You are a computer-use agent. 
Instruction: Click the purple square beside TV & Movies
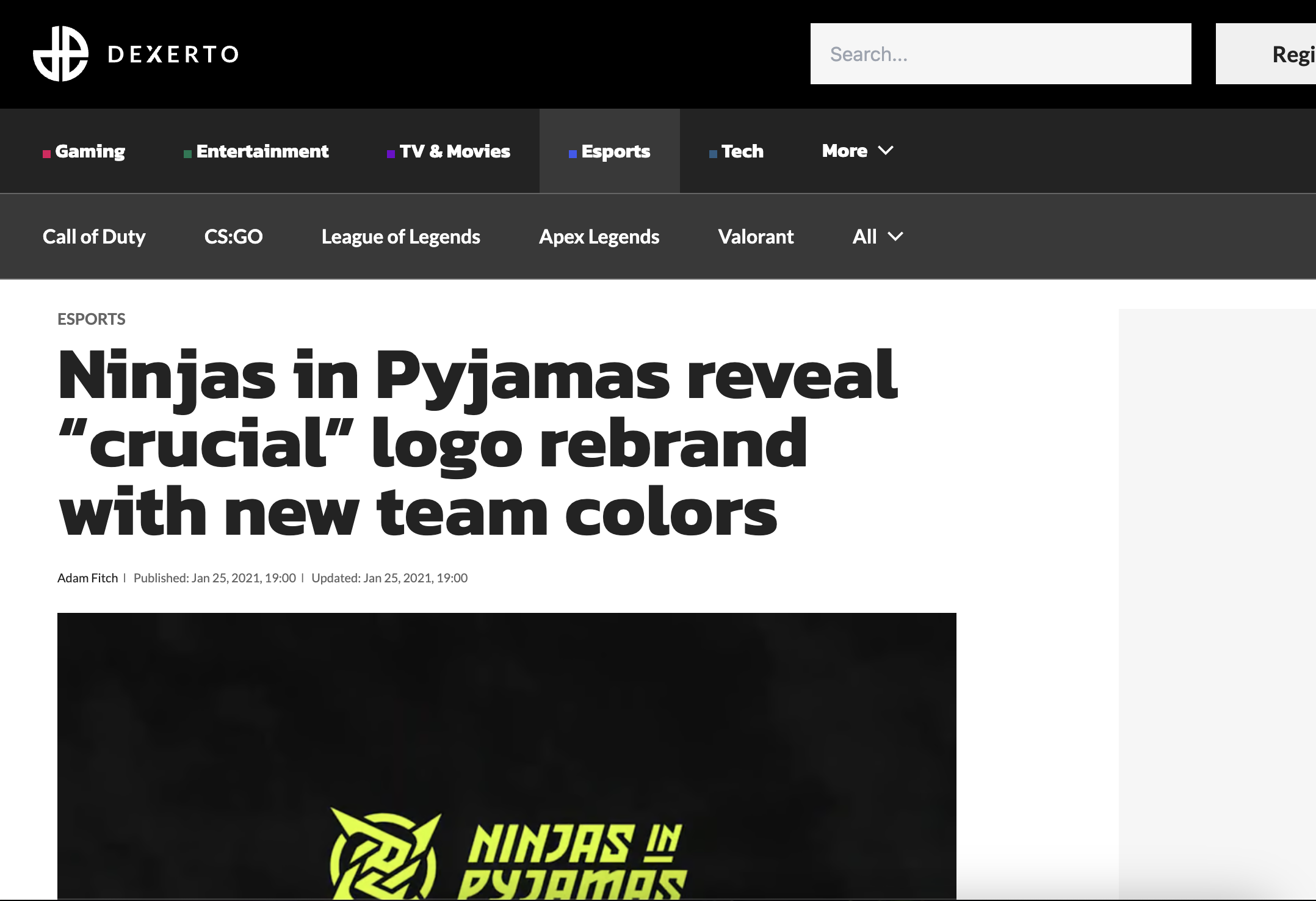point(391,154)
